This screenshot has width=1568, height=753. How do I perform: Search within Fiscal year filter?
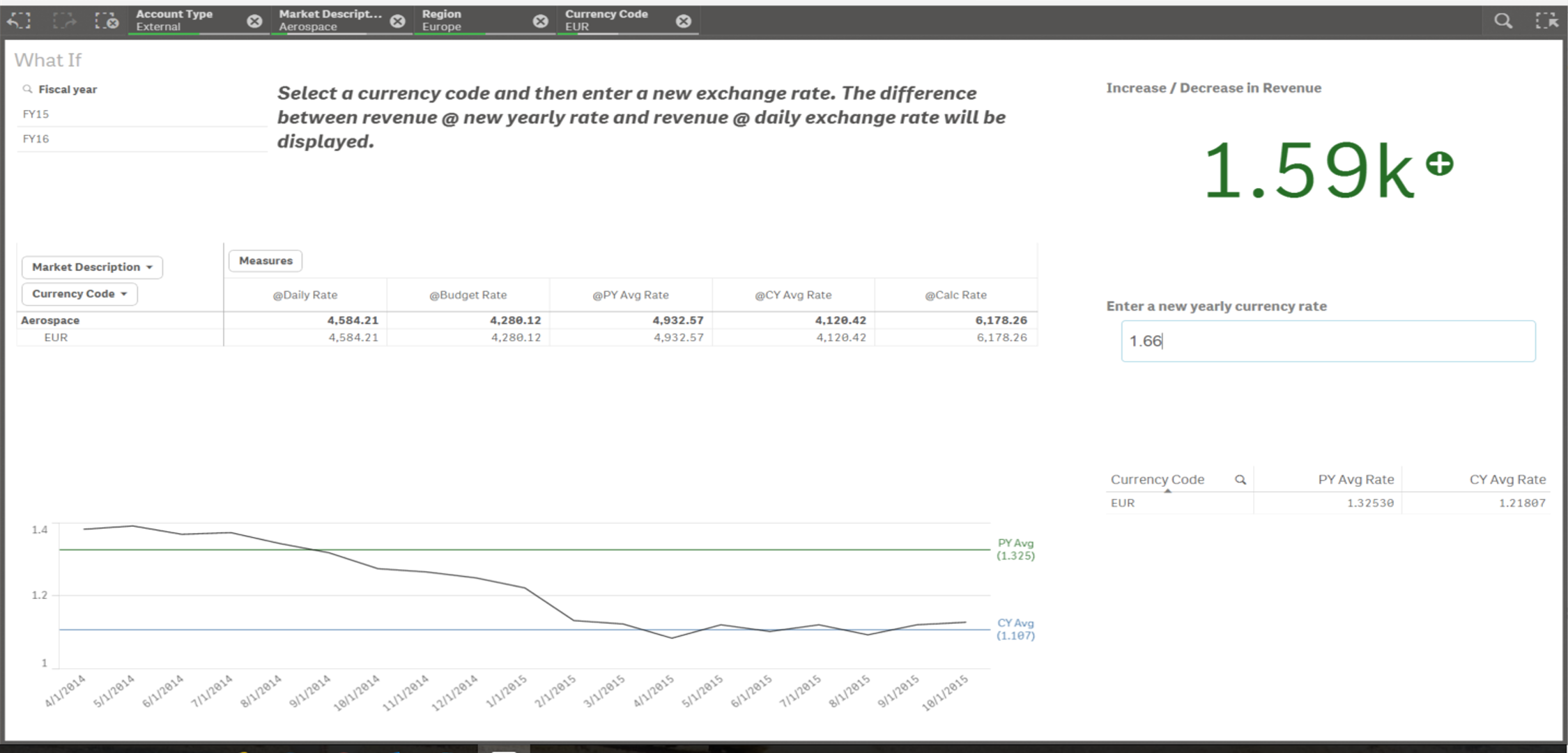[27, 89]
